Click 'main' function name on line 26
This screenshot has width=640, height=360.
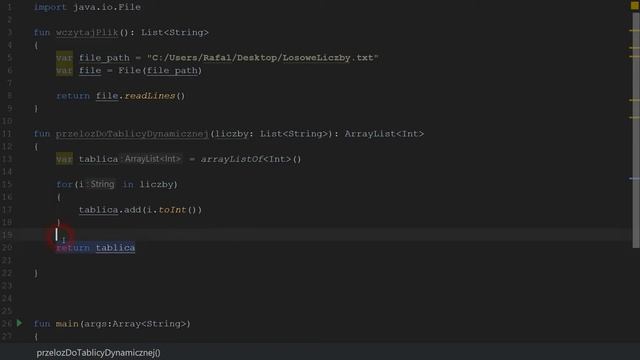[67, 323]
